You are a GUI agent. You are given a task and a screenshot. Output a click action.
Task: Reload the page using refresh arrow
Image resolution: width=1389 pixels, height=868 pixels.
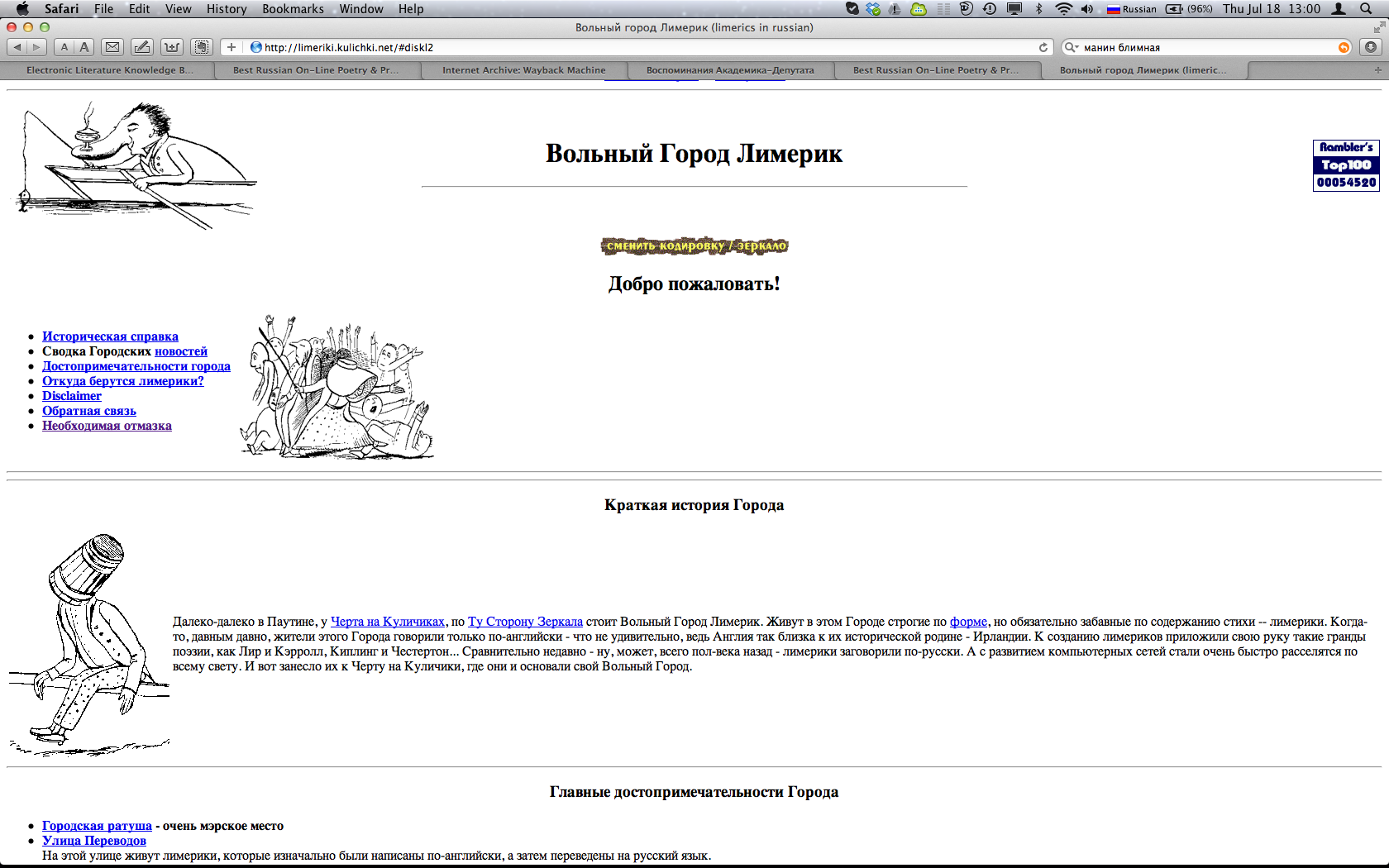coord(1043,47)
